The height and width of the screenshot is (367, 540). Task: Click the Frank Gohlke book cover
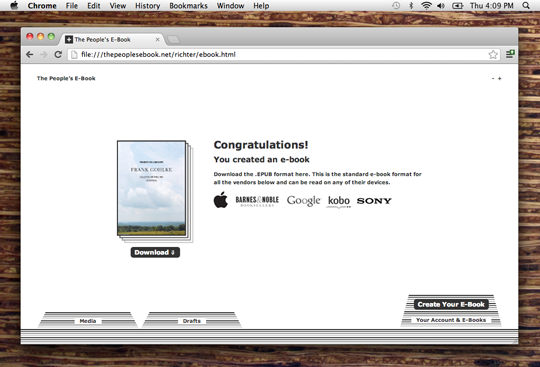(x=152, y=188)
